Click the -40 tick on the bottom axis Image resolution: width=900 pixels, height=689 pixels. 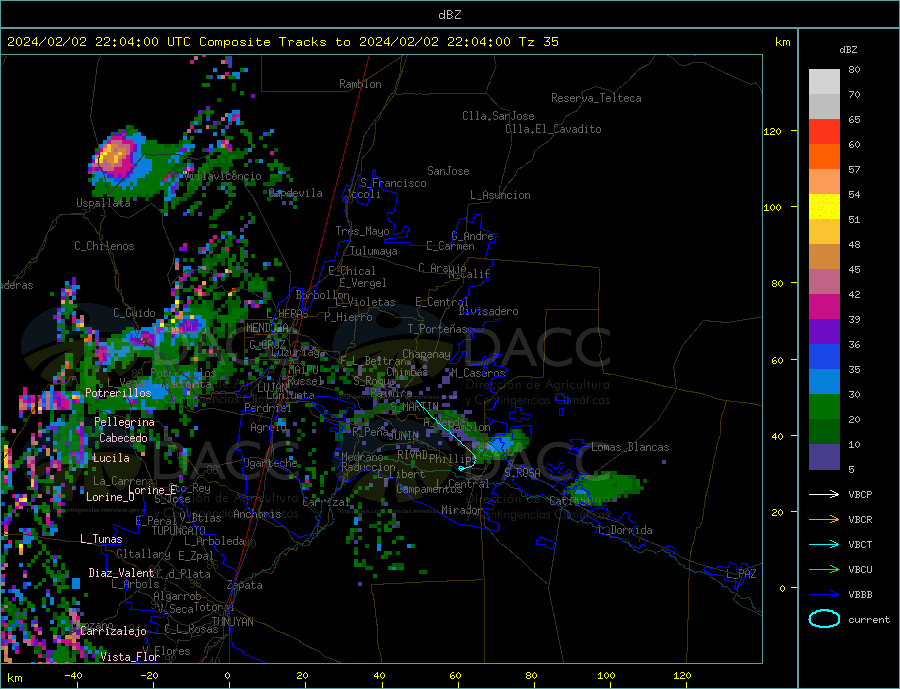pyautogui.click(x=73, y=676)
